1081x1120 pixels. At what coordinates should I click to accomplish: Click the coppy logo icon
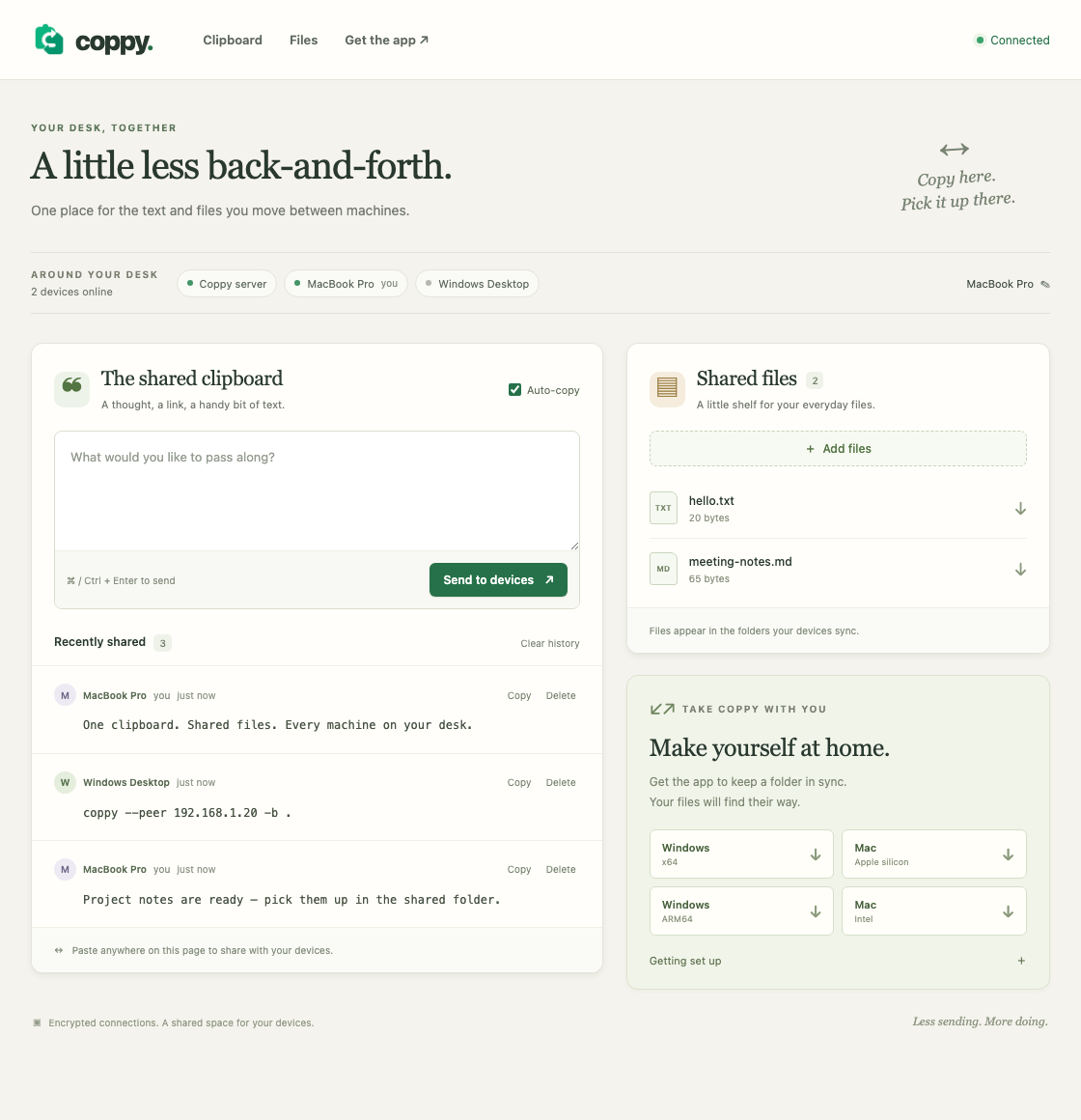pos(49,40)
